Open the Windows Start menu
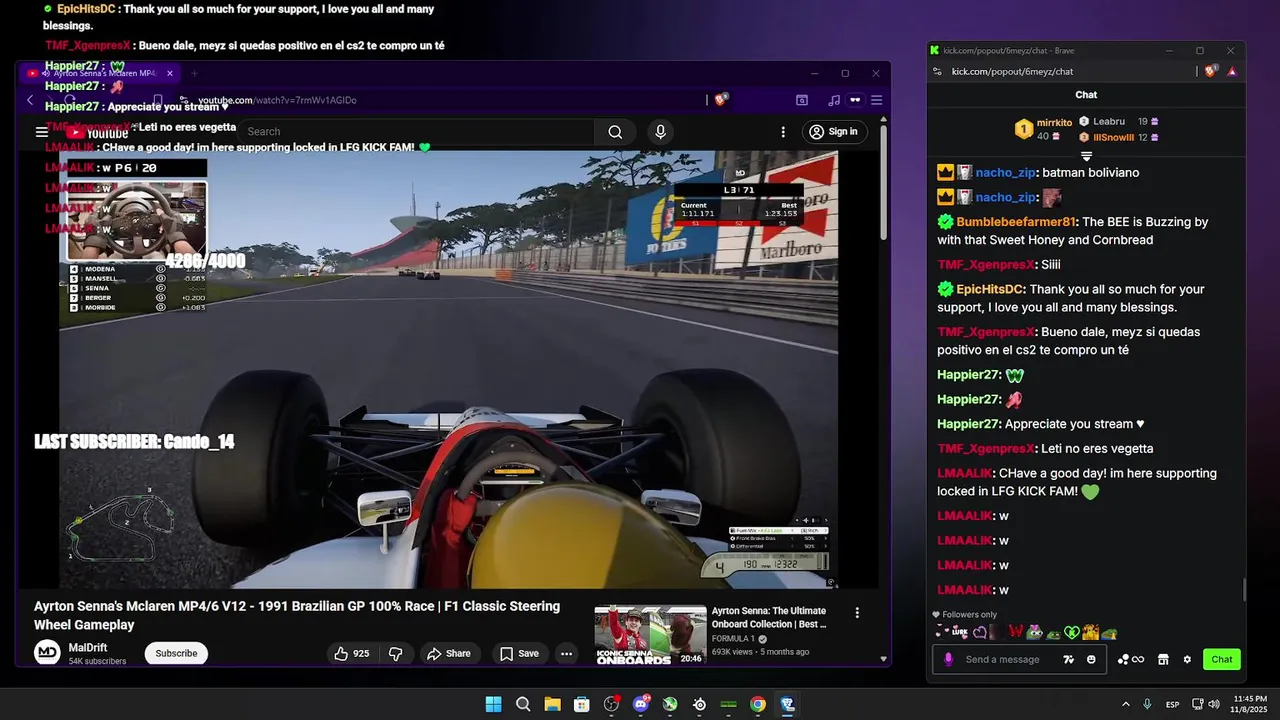 (493, 704)
